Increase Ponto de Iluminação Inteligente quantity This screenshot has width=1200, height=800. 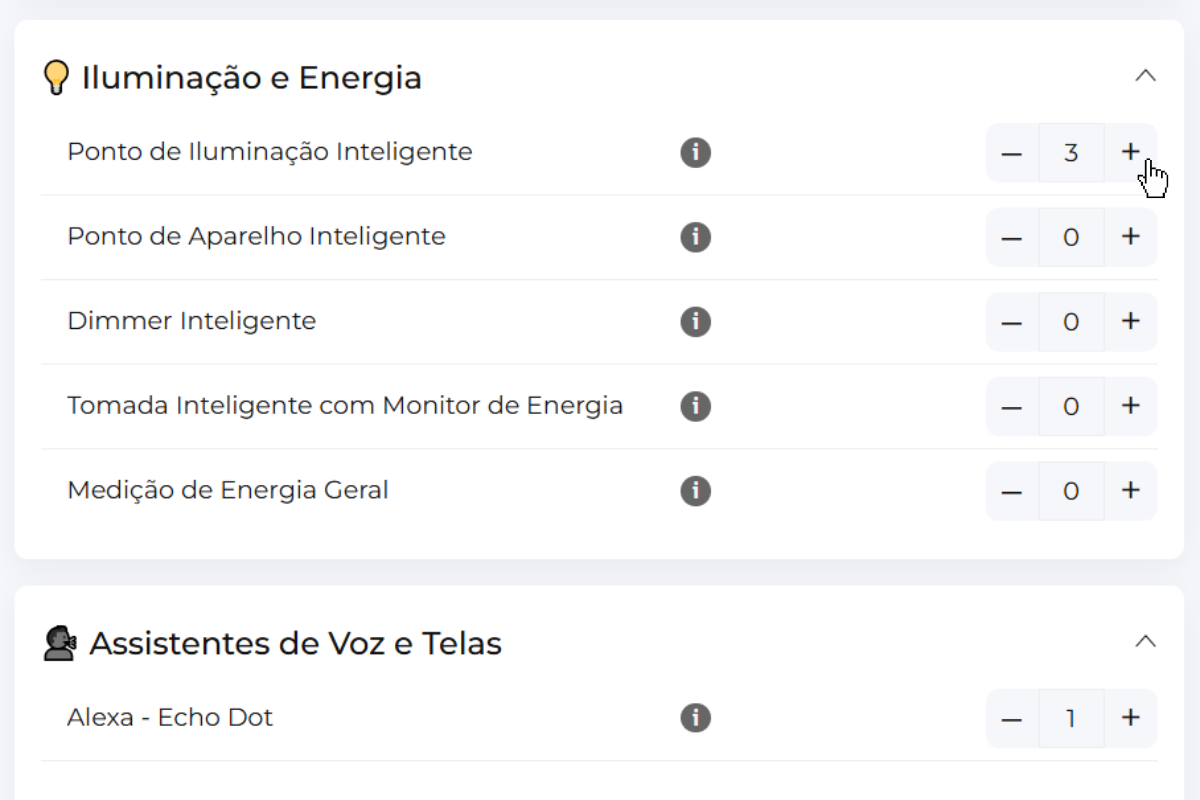(1130, 152)
